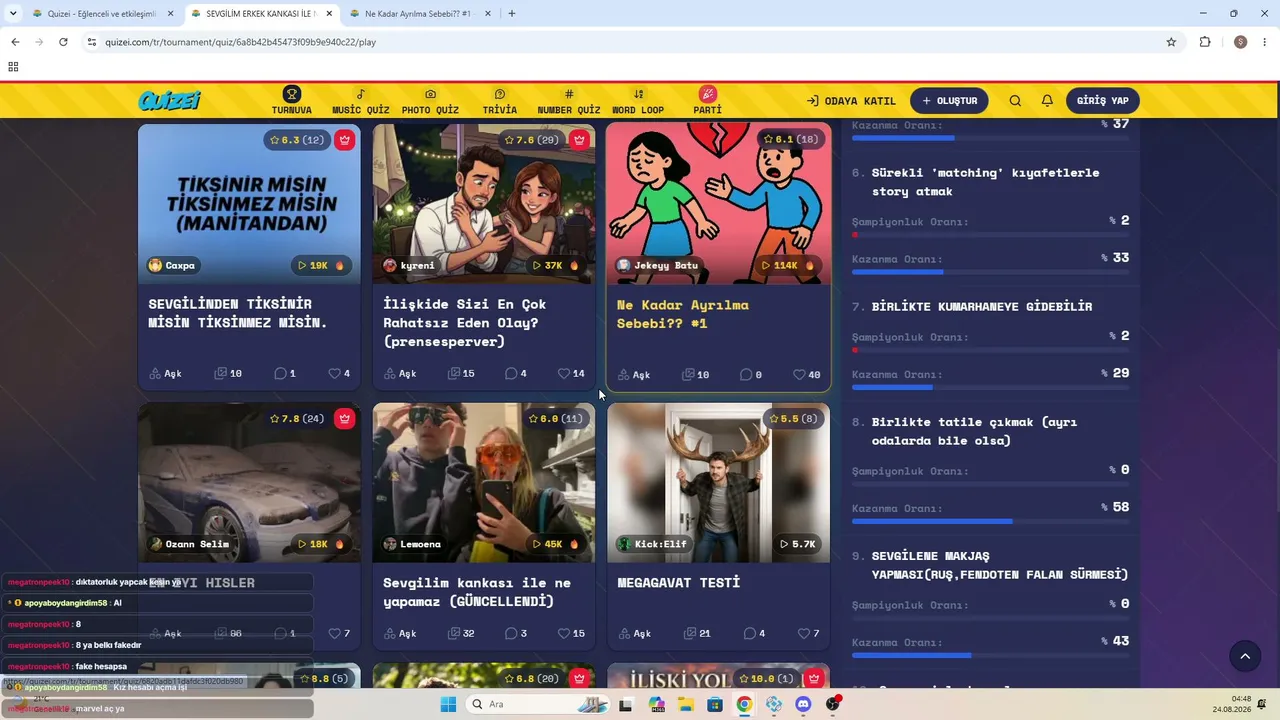
Task: Click the Aşk category on 'MEGAGAVAT TESTİ' card
Action: click(x=634, y=633)
